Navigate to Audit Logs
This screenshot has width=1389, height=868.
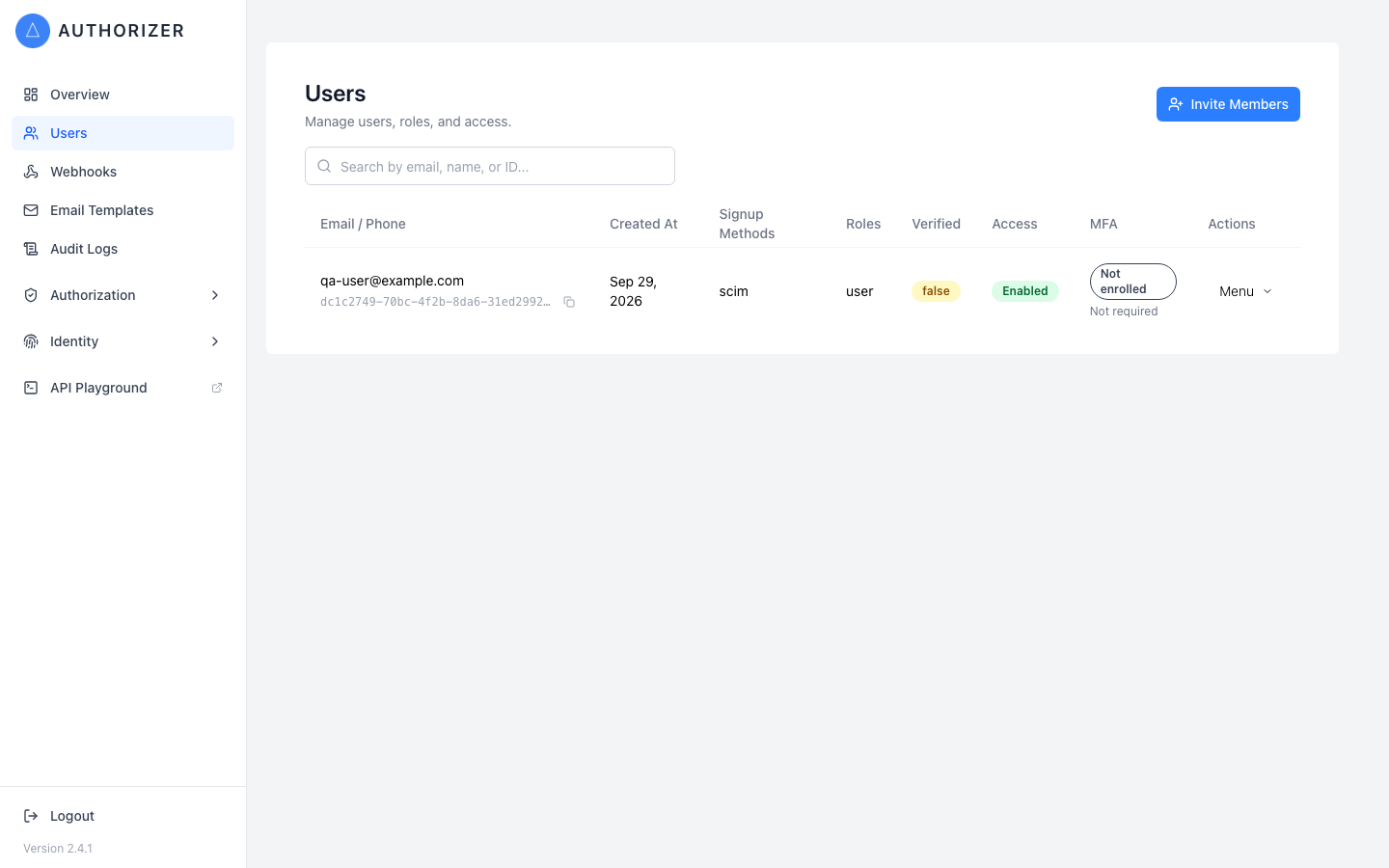click(x=123, y=249)
